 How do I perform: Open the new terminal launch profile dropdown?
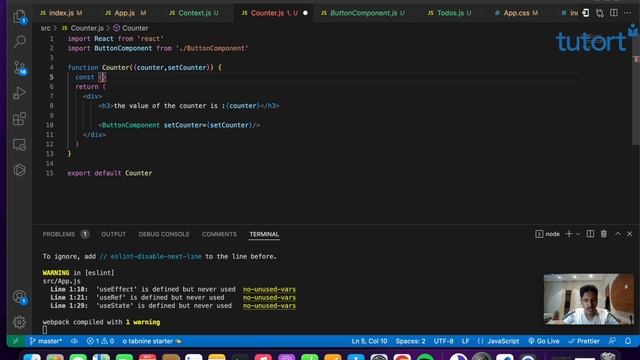click(x=578, y=234)
